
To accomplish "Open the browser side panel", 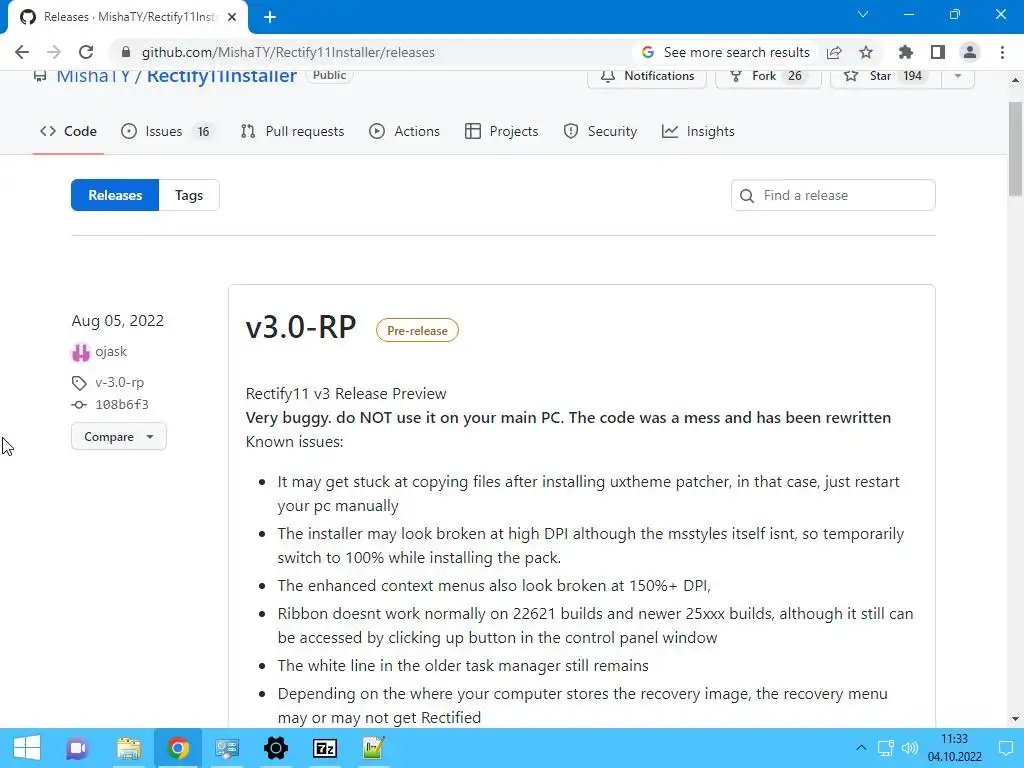I will [x=938, y=52].
